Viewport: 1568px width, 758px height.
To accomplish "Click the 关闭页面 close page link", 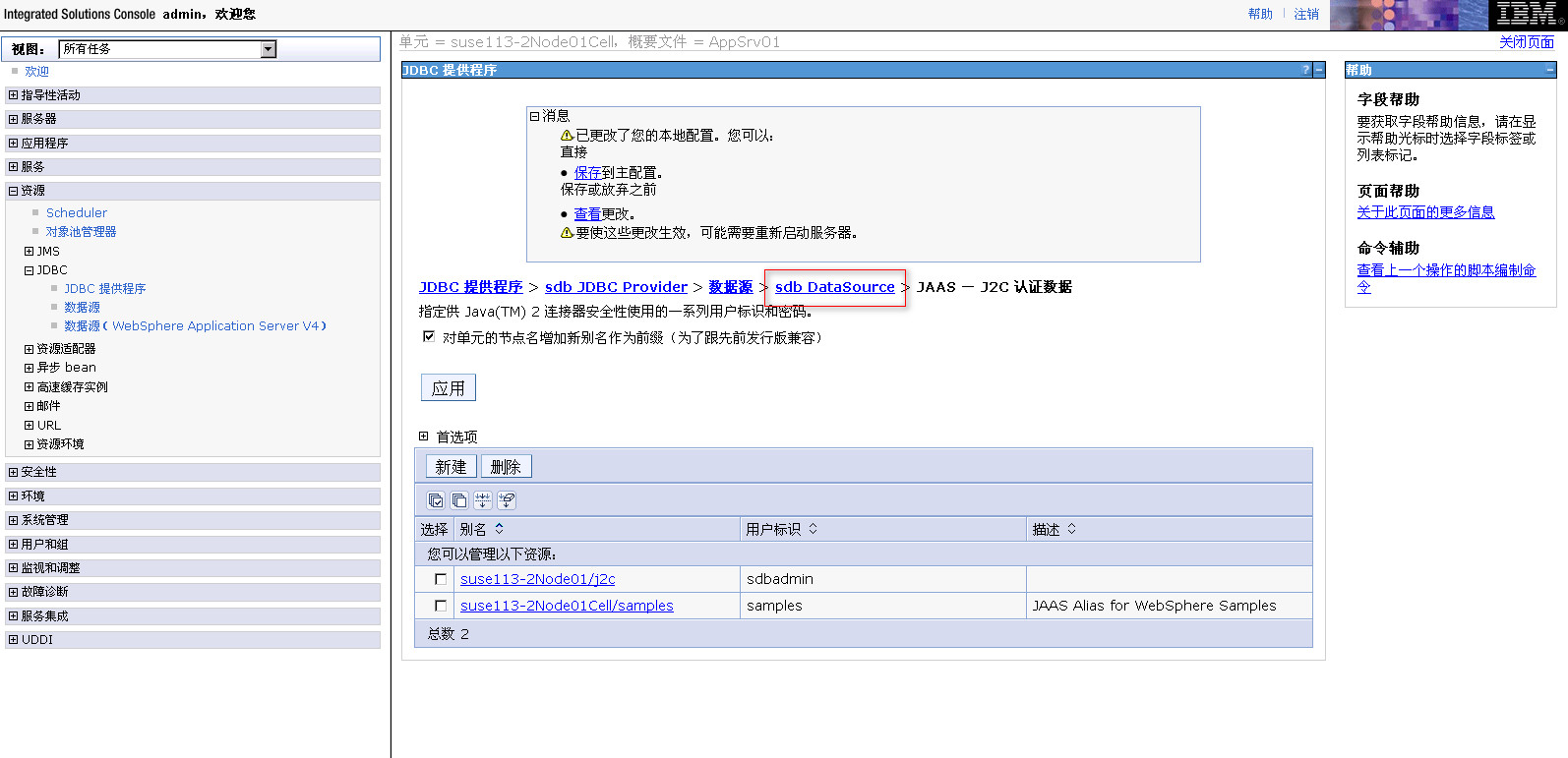I will pyautogui.click(x=1527, y=42).
